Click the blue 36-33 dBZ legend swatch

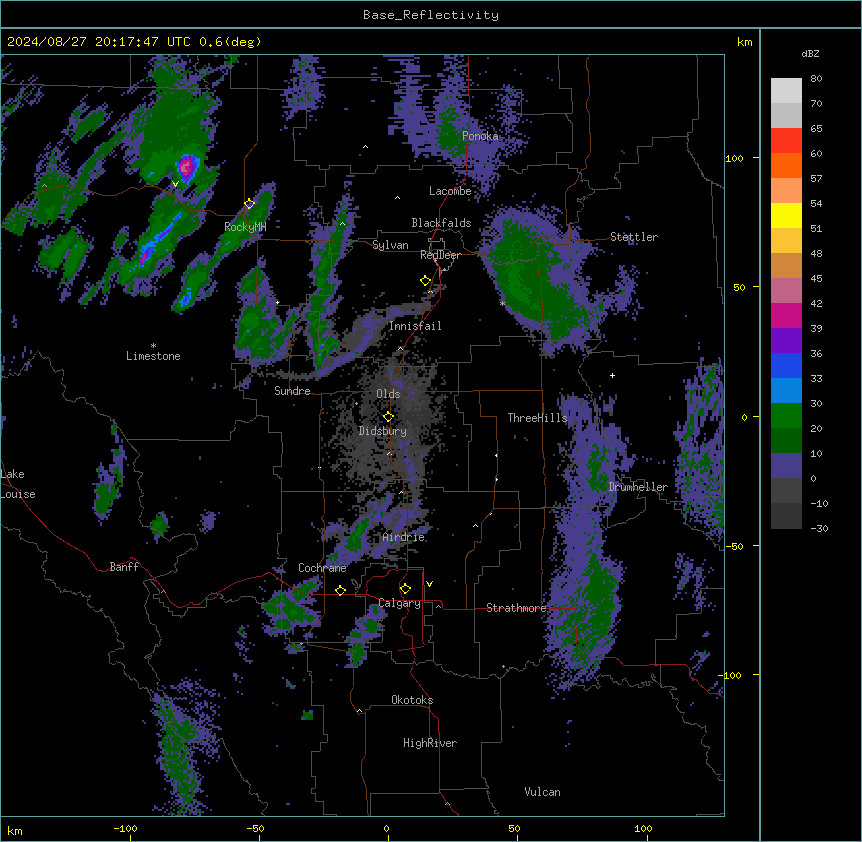tap(786, 365)
